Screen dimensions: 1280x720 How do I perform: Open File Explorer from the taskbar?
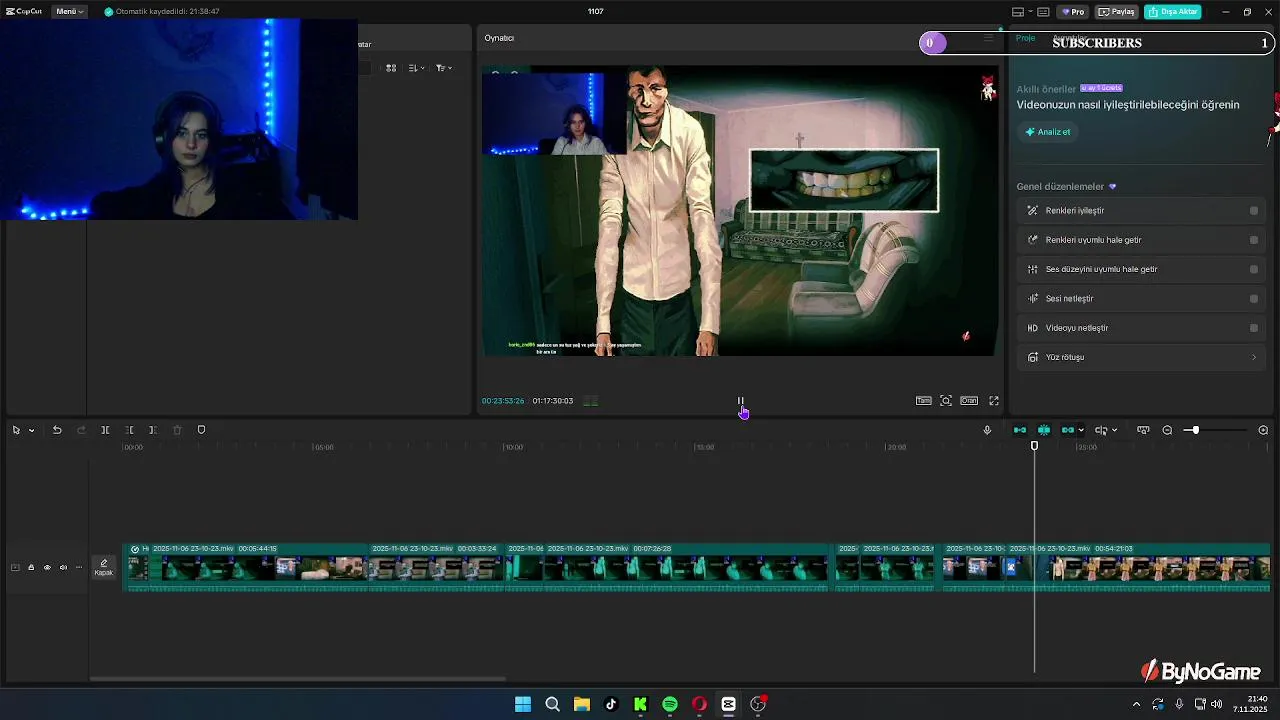point(581,704)
